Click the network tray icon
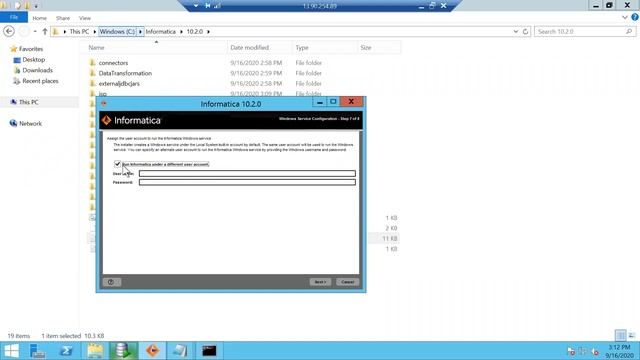Image resolution: width=640 pixels, height=360 pixels. [x=583, y=351]
